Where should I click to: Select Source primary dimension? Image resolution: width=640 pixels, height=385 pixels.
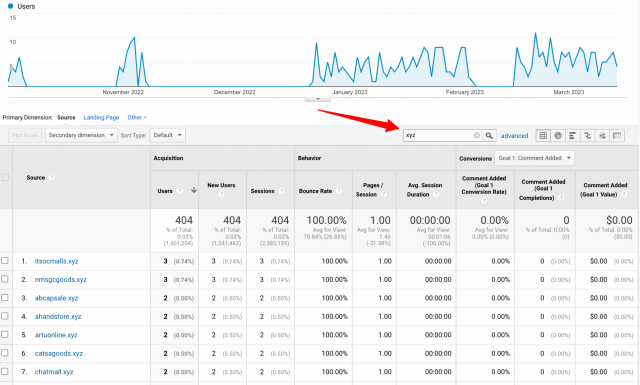tap(66, 118)
